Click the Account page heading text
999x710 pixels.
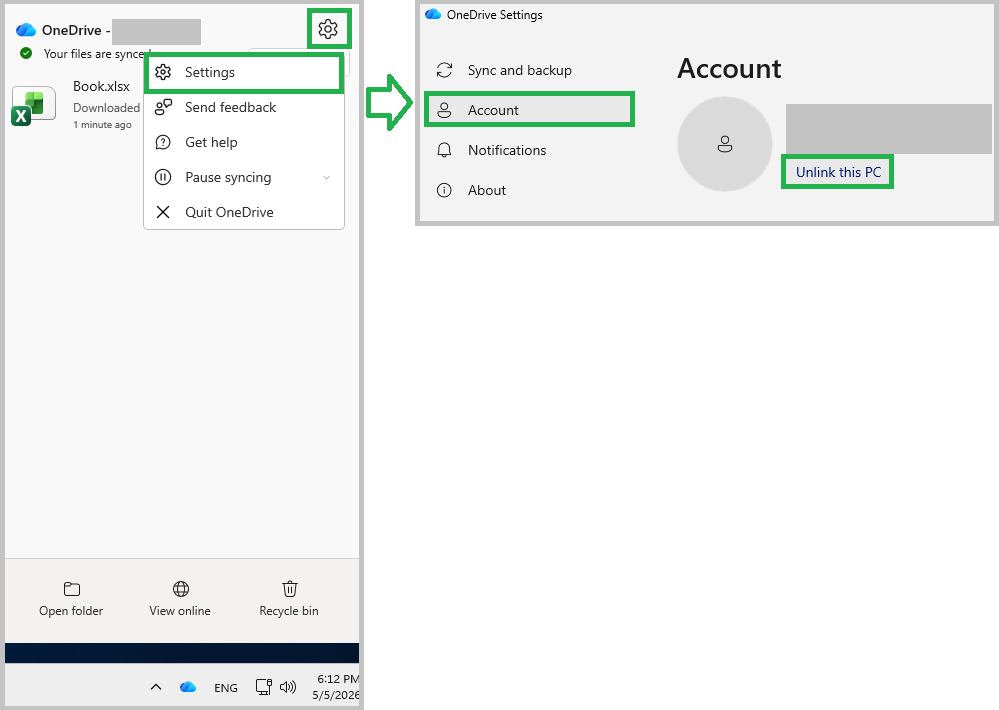[729, 69]
